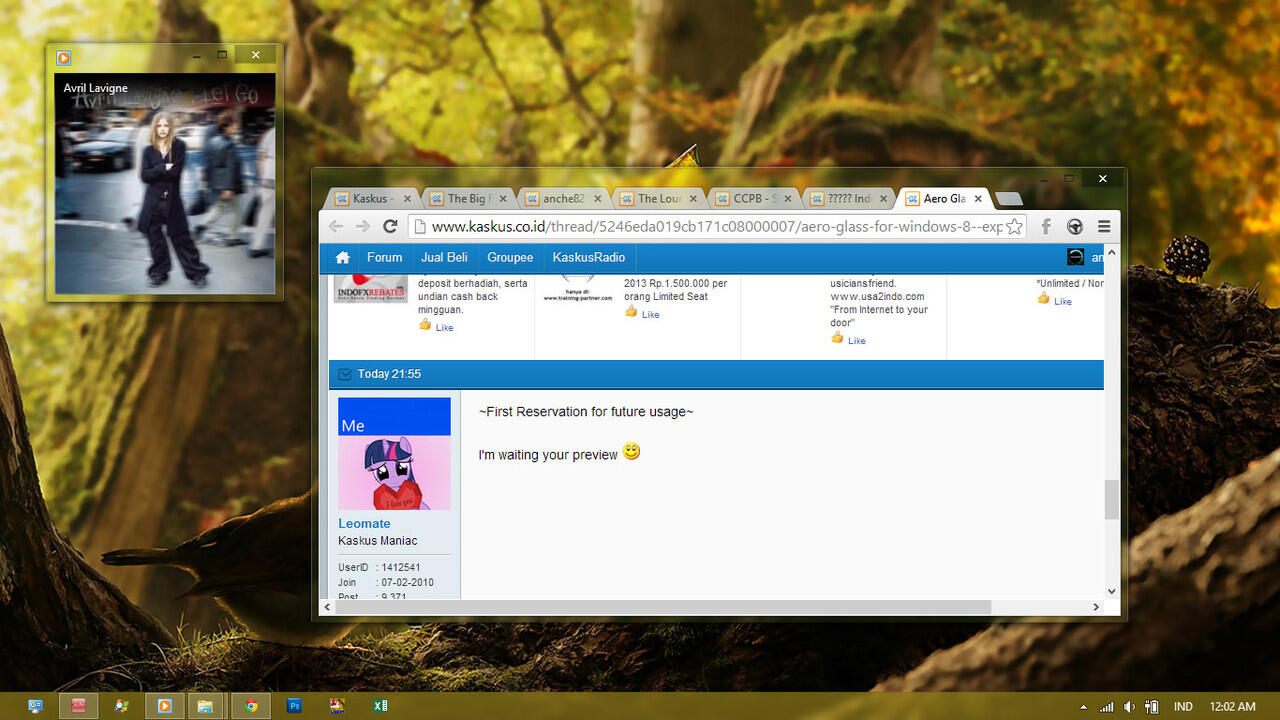Click the round extension icon beside Facebook

pyautogui.click(x=1075, y=227)
